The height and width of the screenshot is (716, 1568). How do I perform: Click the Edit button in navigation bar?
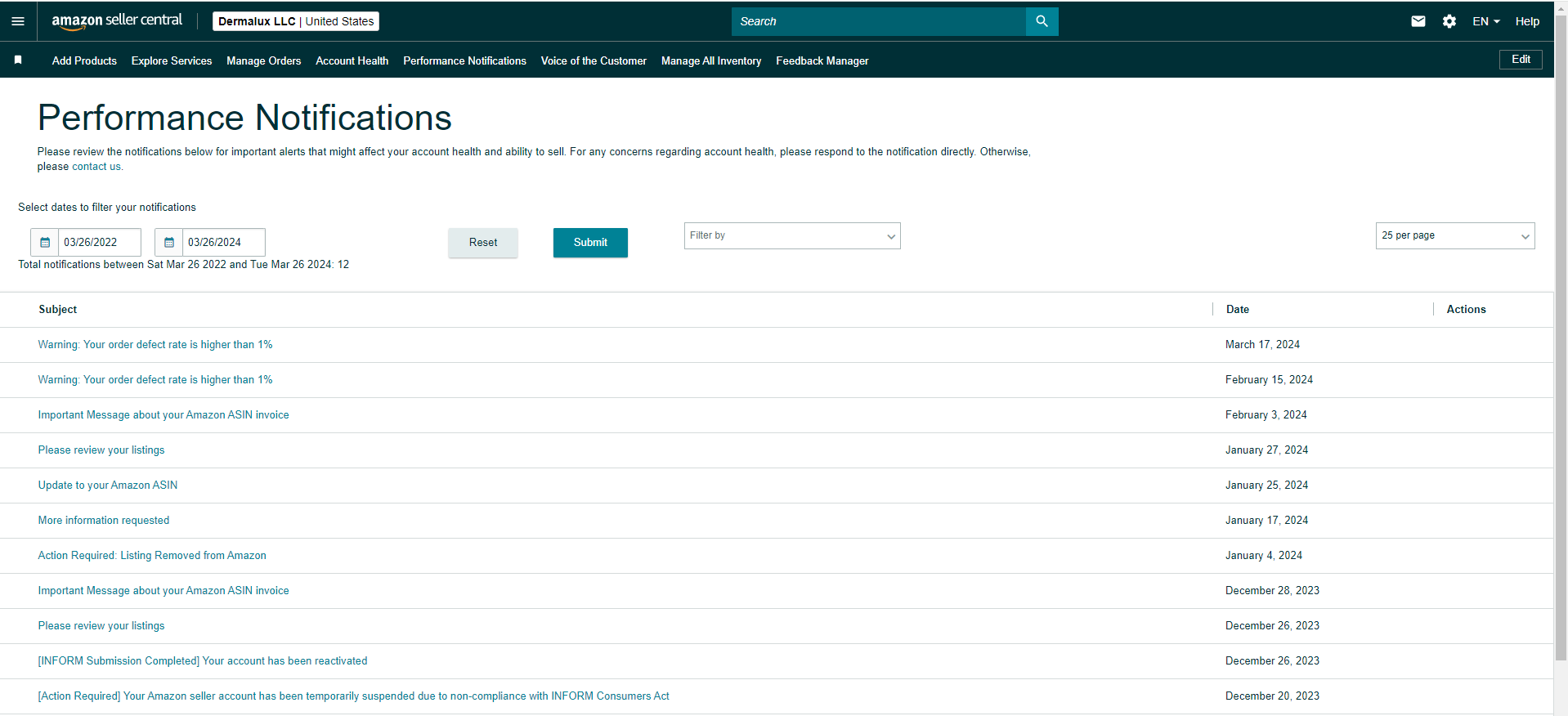coord(1521,60)
